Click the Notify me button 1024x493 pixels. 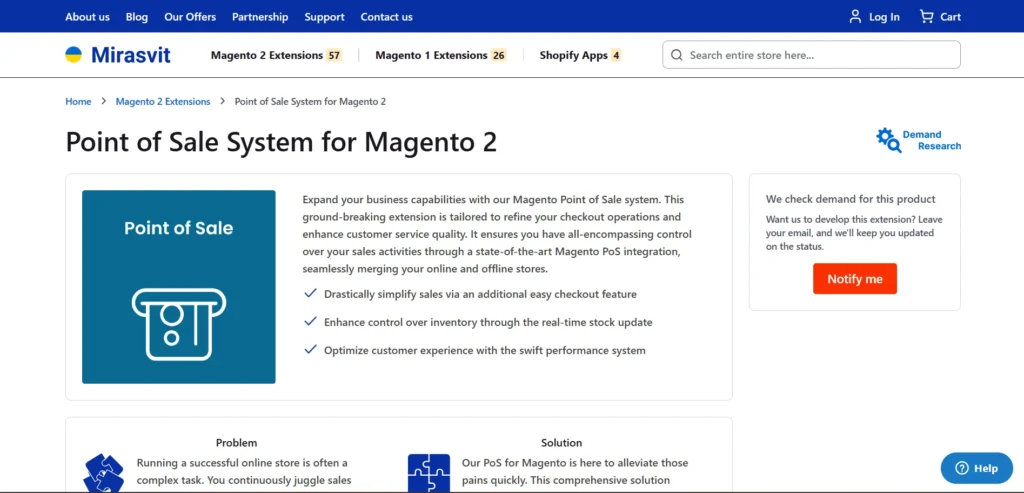(x=855, y=279)
